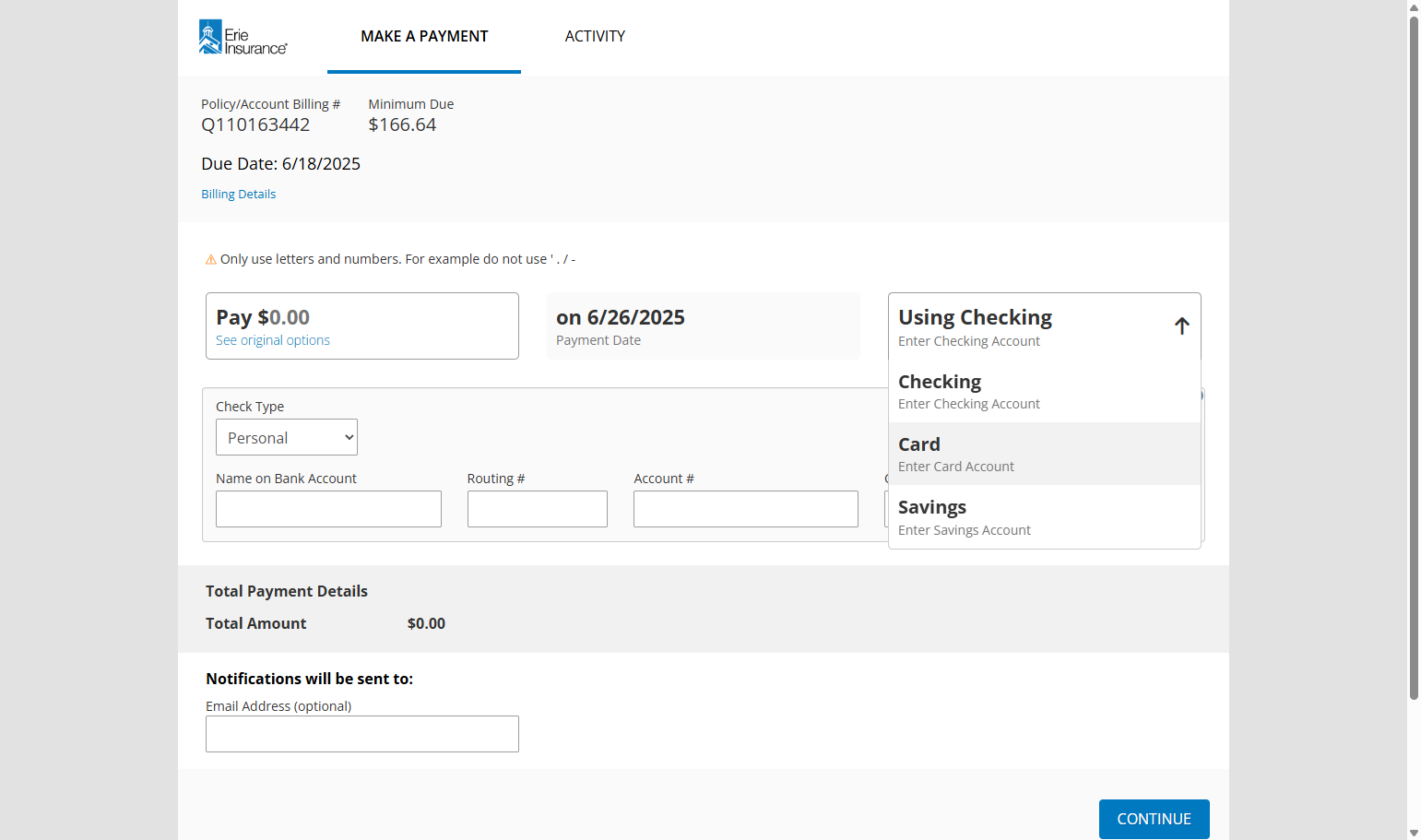Click the page vertical scrollbar thumb

point(1414,359)
